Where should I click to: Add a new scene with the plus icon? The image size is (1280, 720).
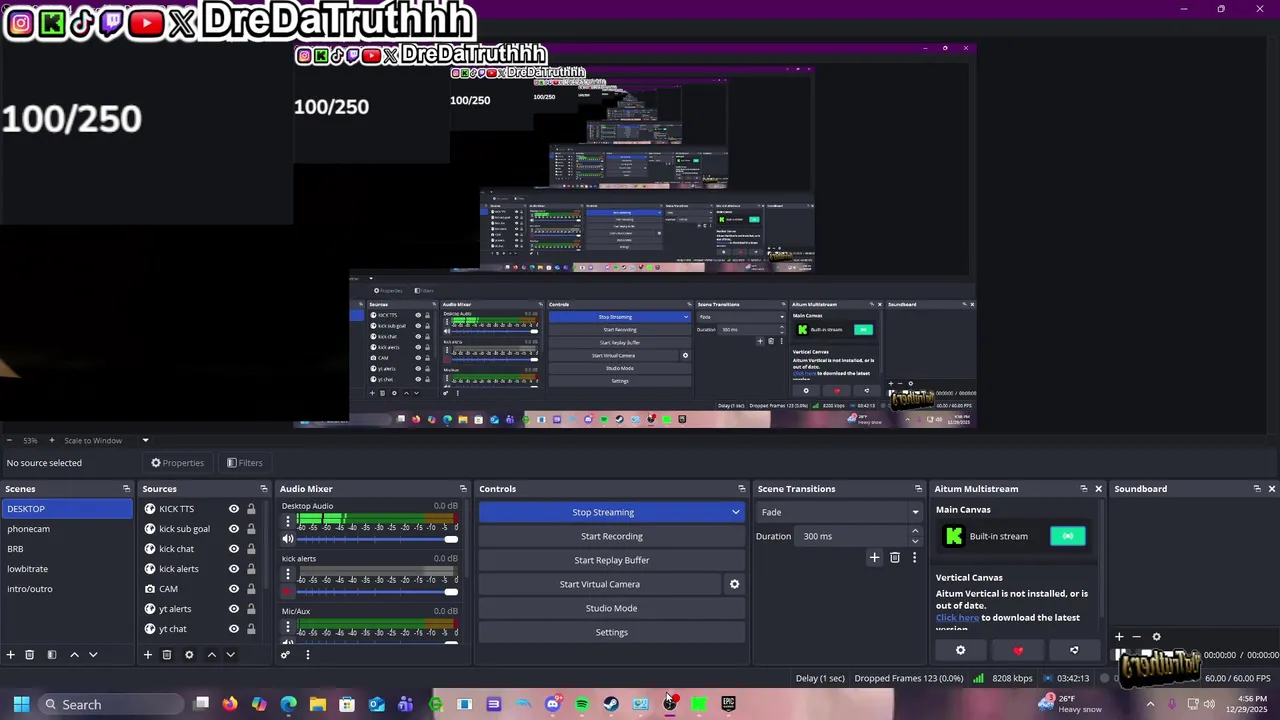point(11,655)
